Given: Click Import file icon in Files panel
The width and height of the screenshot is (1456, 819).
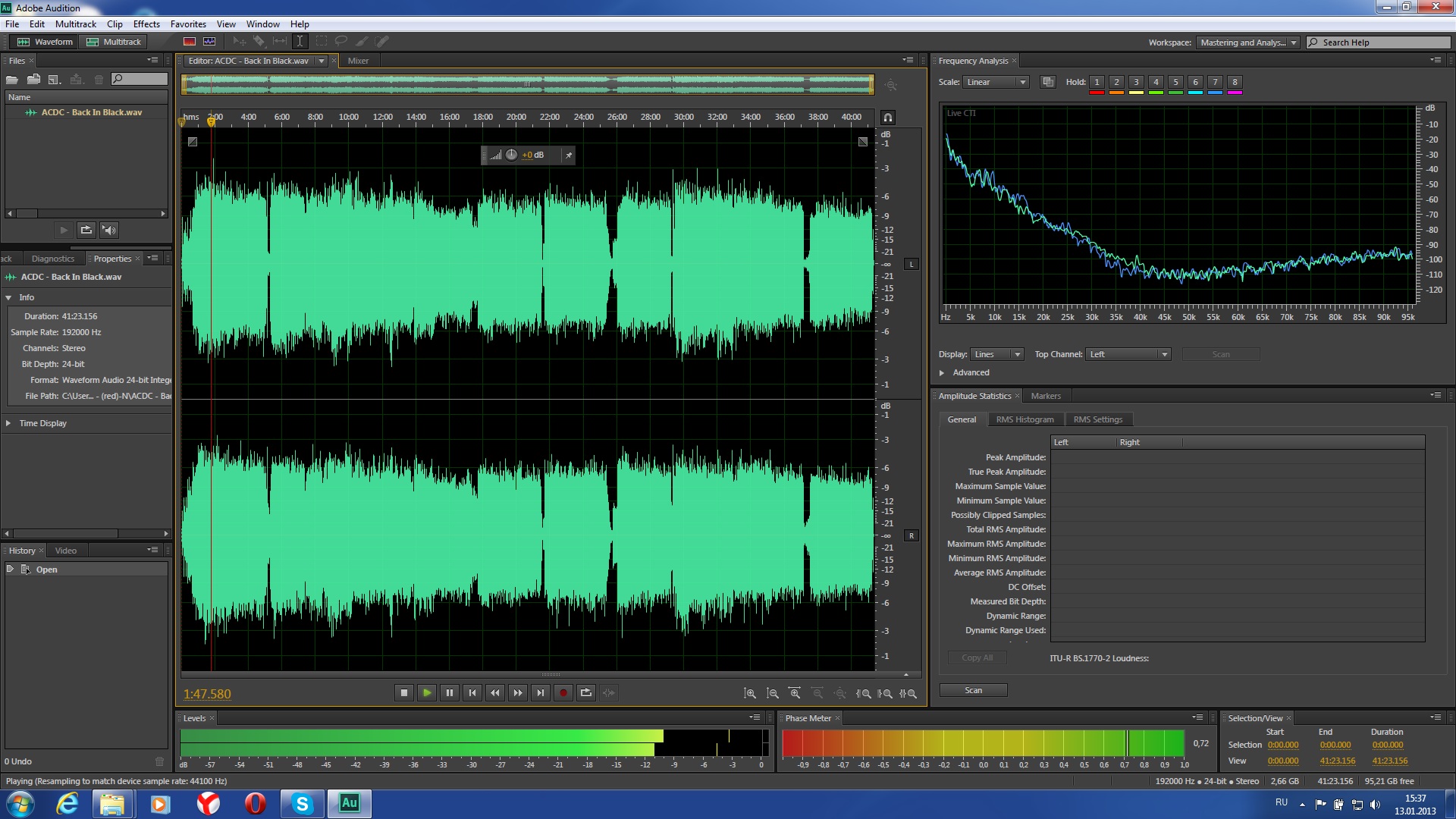Looking at the screenshot, I should (33, 79).
